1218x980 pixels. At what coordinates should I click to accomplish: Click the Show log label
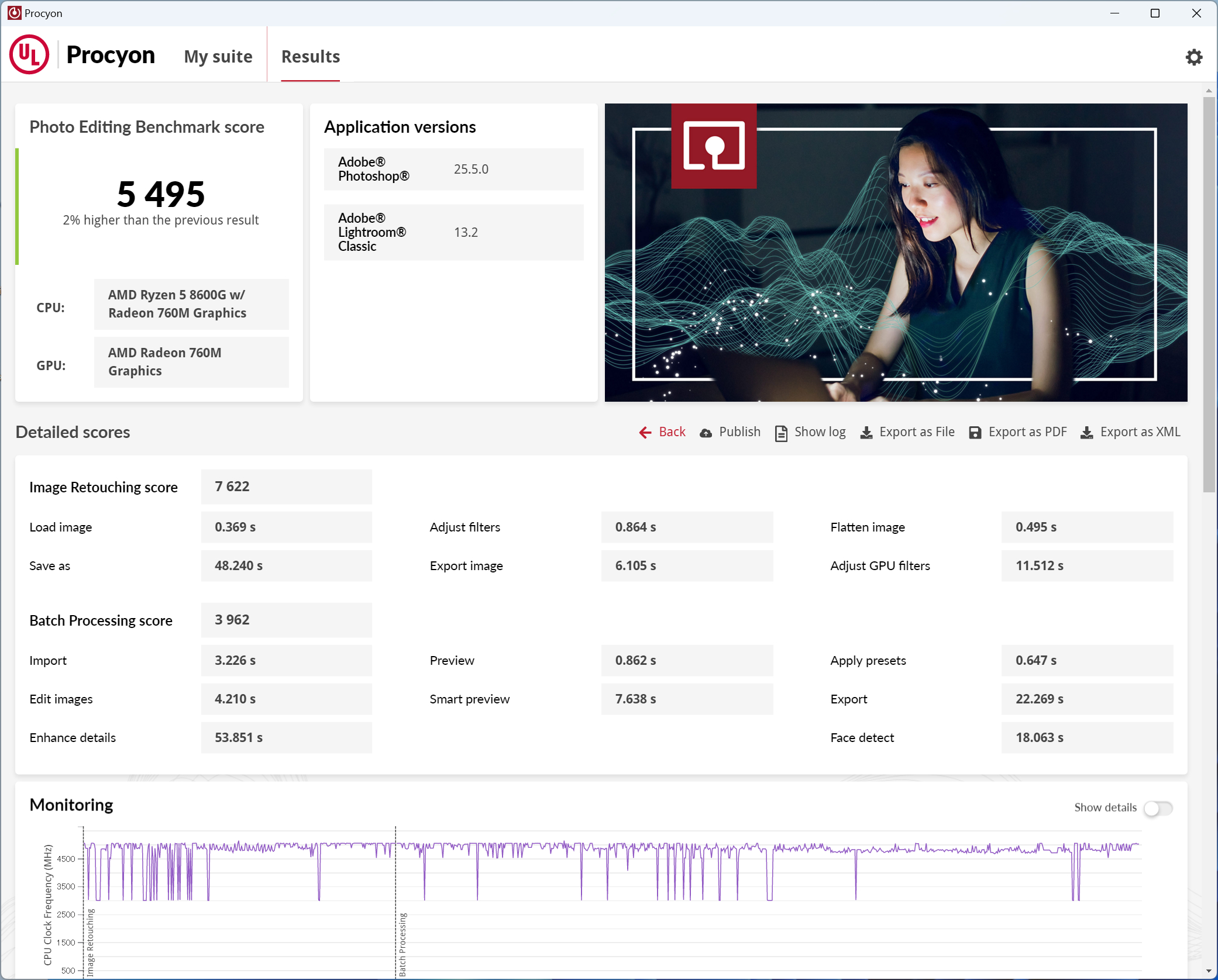pyautogui.click(x=820, y=432)
